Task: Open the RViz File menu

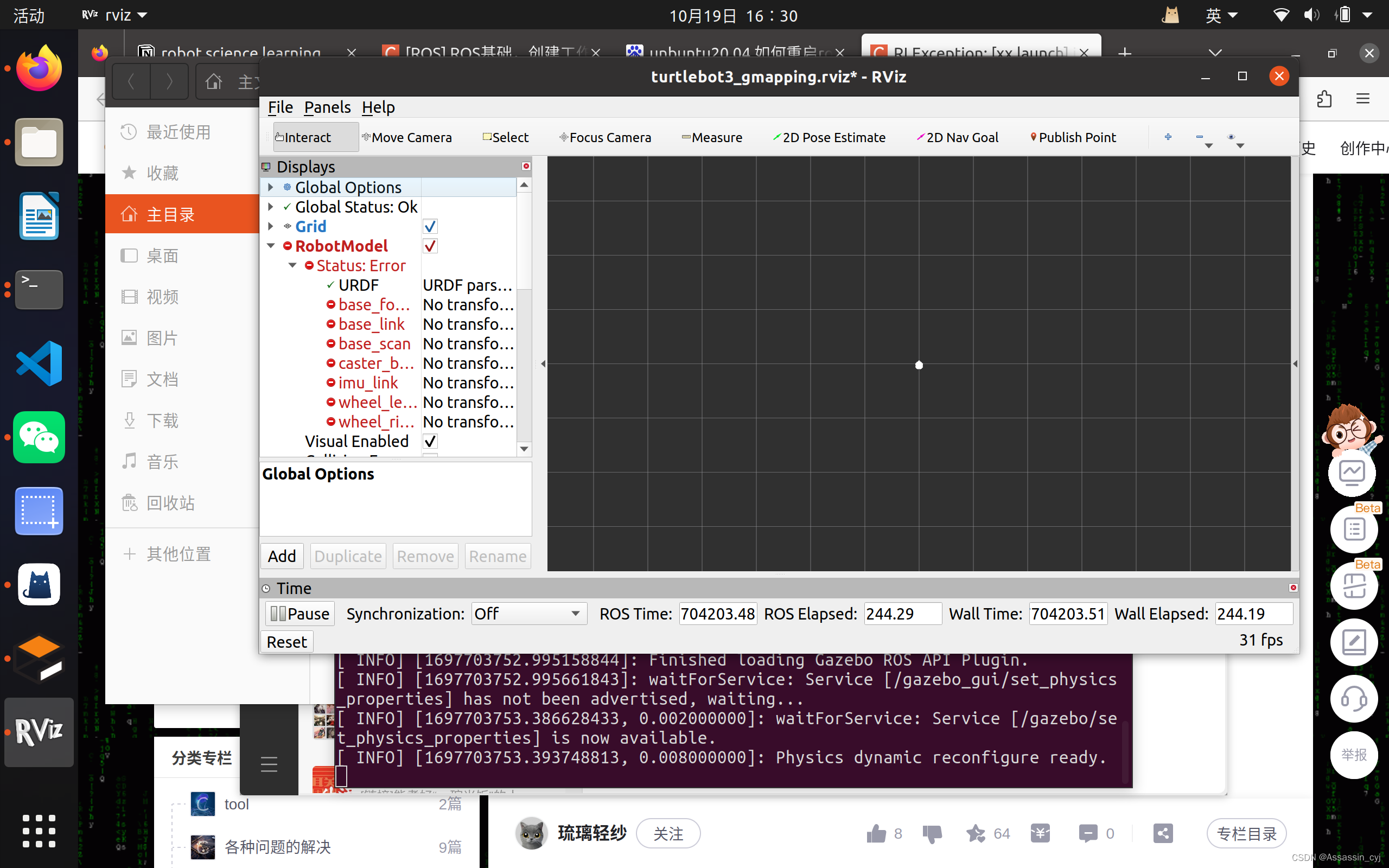Action: tap(280, 107)
